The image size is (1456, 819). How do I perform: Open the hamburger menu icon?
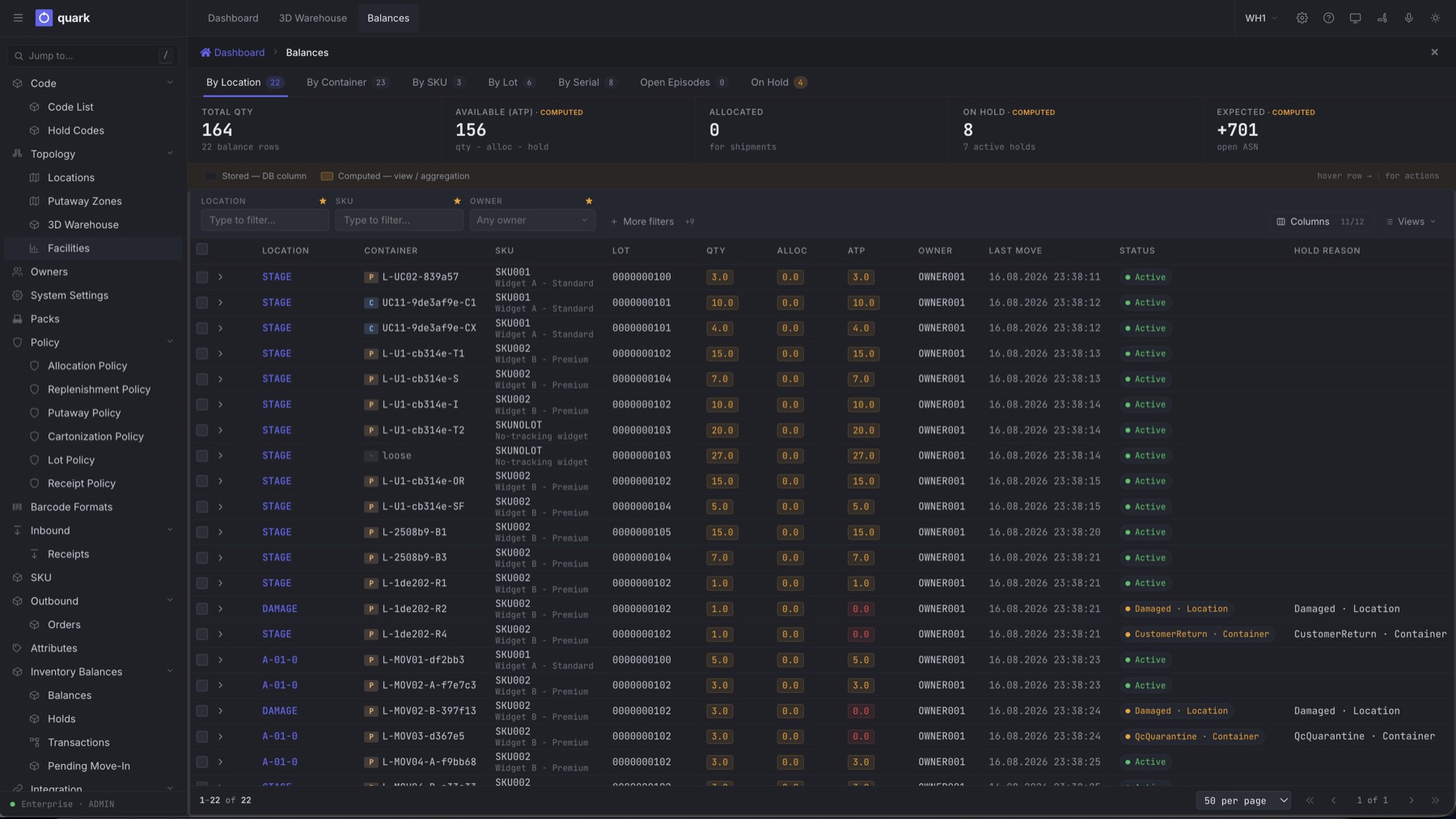(x=18, y=18)
